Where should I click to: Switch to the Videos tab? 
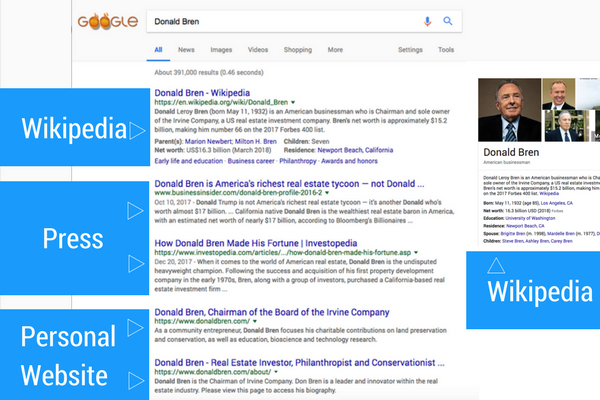[x=258, y=50]
